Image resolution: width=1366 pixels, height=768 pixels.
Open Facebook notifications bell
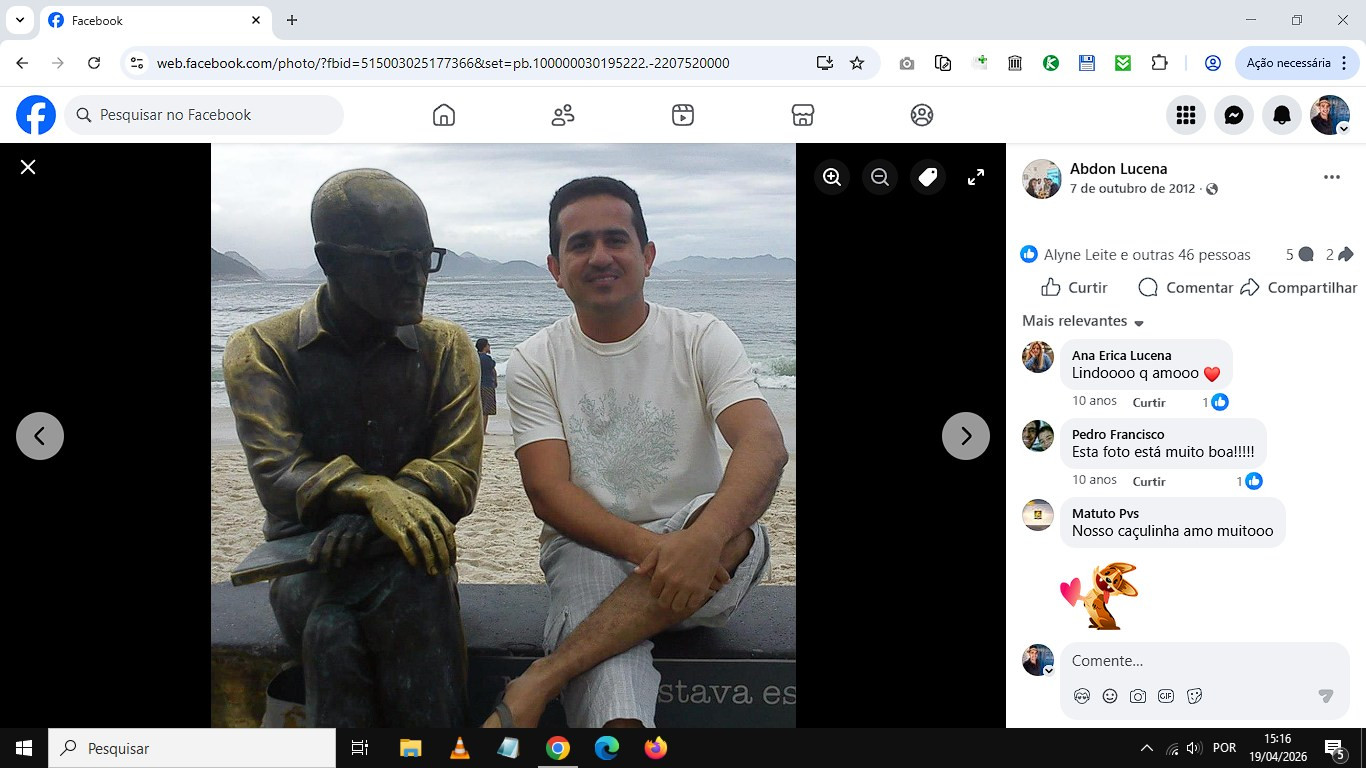point(1282,116)
